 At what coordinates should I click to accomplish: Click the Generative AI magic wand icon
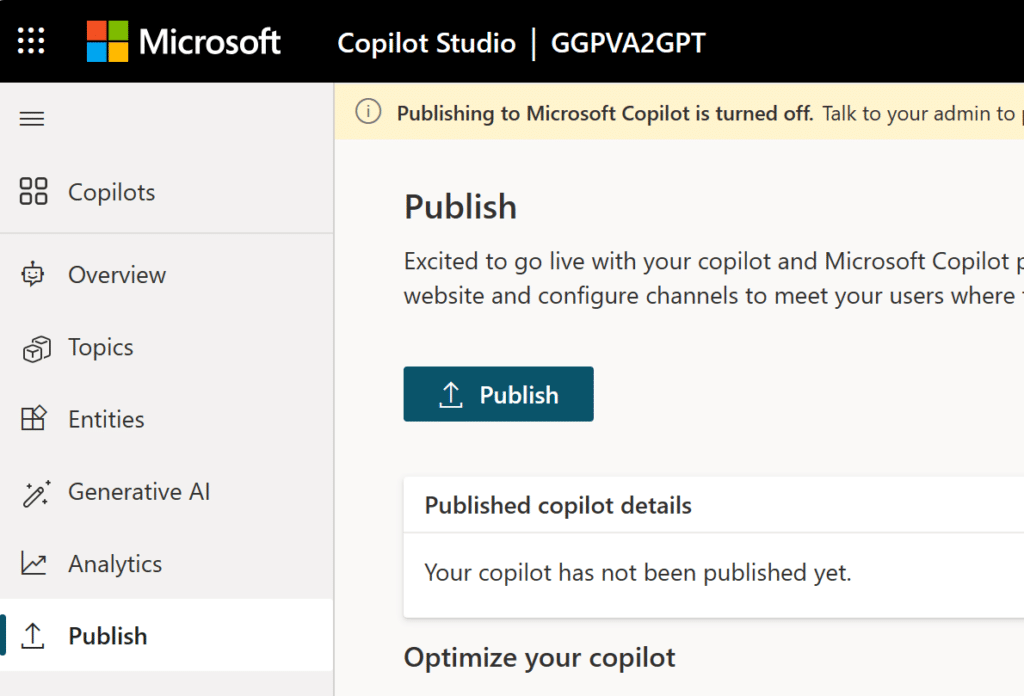pos(34,492)
